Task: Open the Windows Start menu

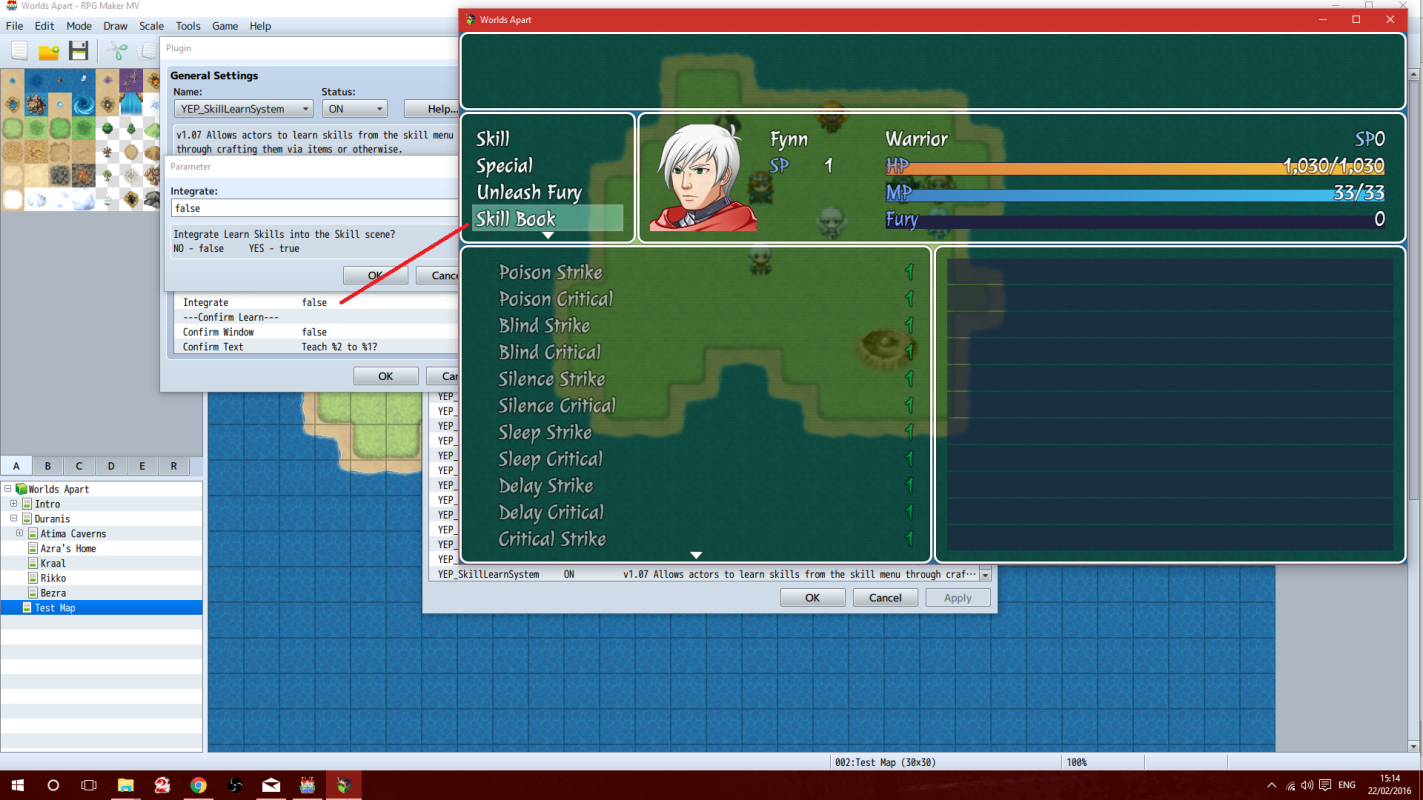Action: pos(18,785)
